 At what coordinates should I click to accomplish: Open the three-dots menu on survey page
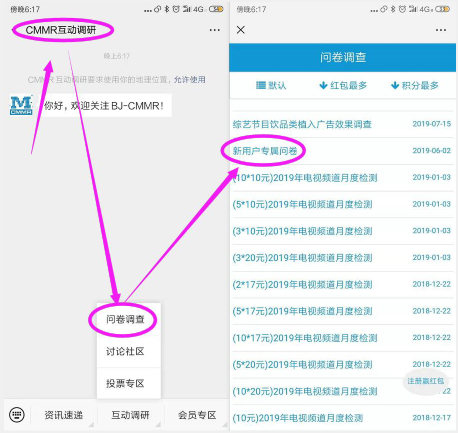pyautogui.click(x=441, y=30)
